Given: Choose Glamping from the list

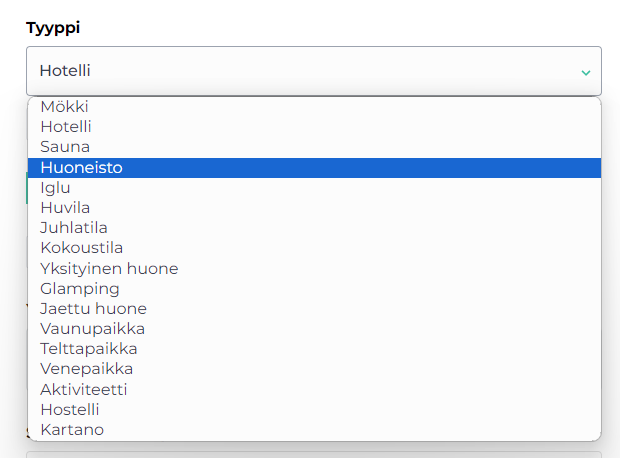Looking at the screenshot, I should [x=80, y=288].
